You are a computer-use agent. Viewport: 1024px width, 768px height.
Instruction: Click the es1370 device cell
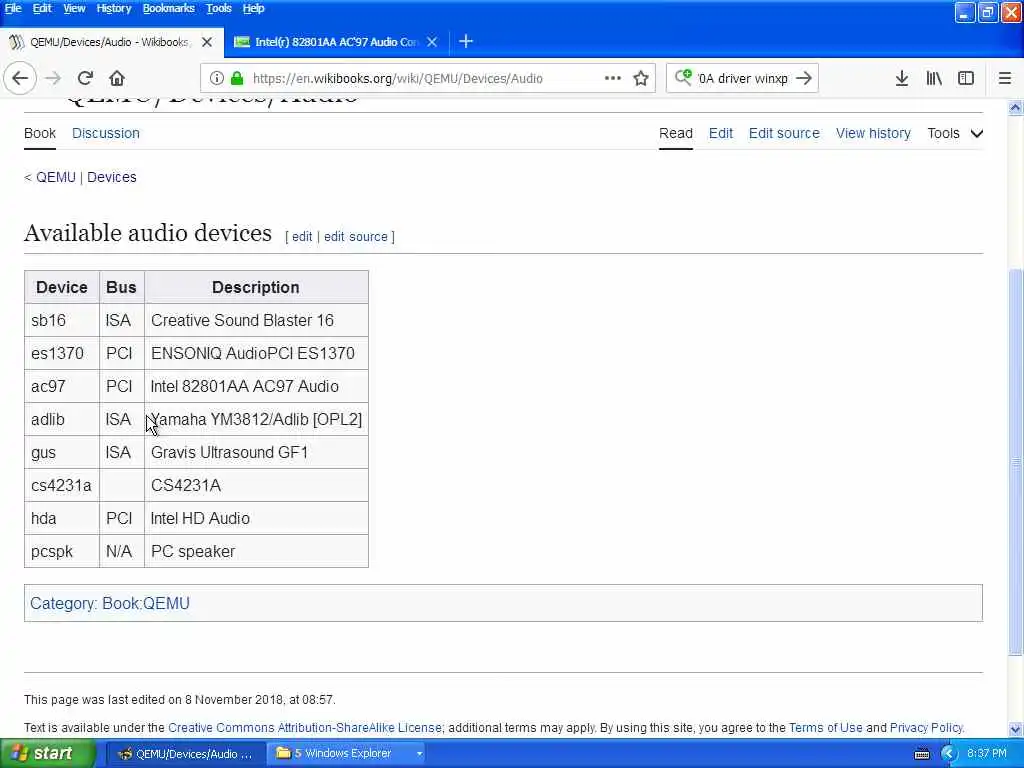pos(62,353)
